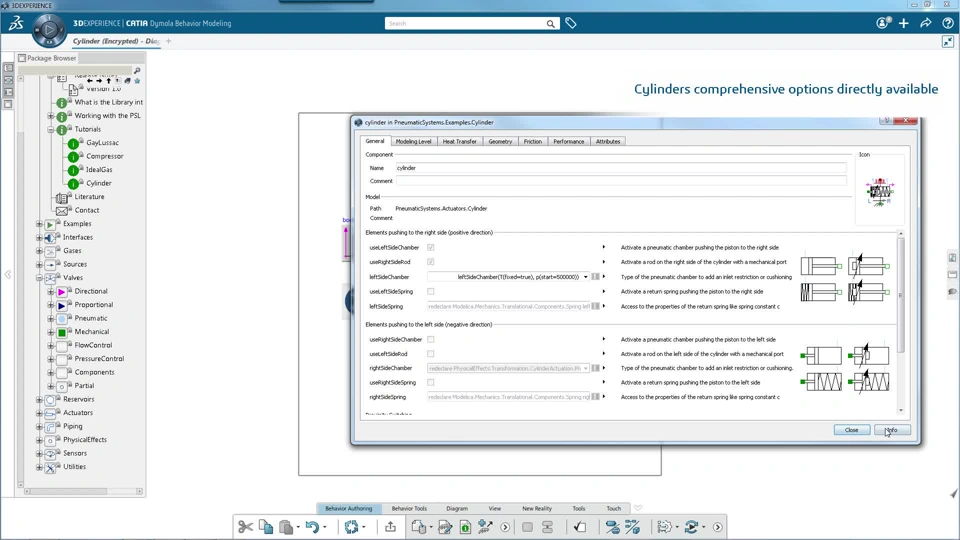Click the 3DEXPERIENCE compass icon
Screen dimensions: 960x540
coord(48,29)
